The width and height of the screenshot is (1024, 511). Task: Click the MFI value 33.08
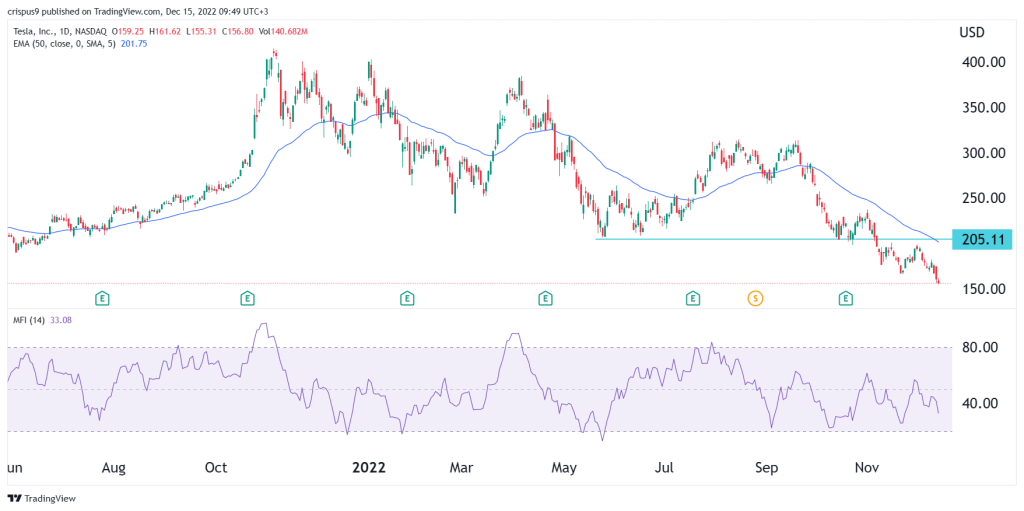point(60,320)
